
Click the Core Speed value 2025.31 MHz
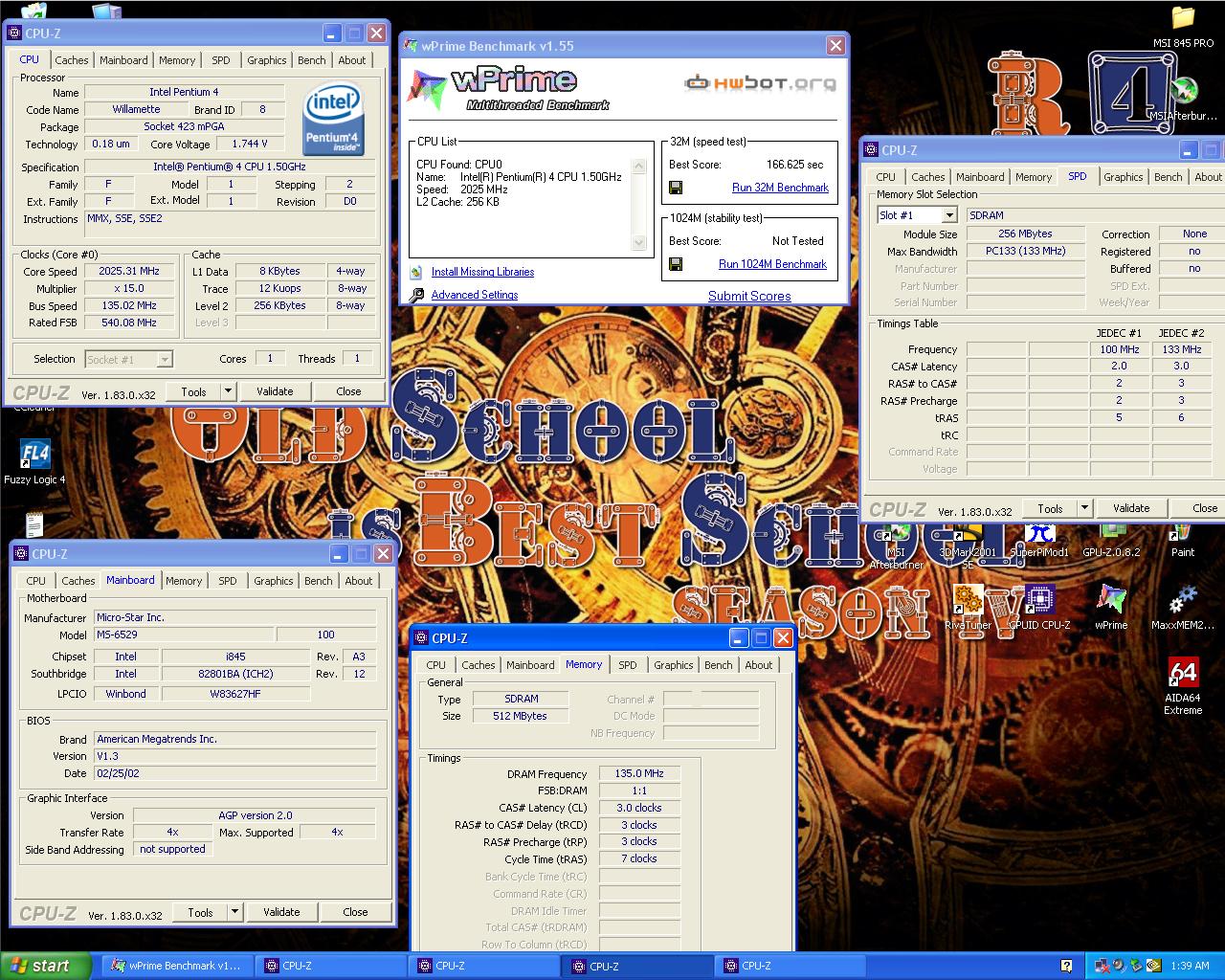tap(129, 271)
